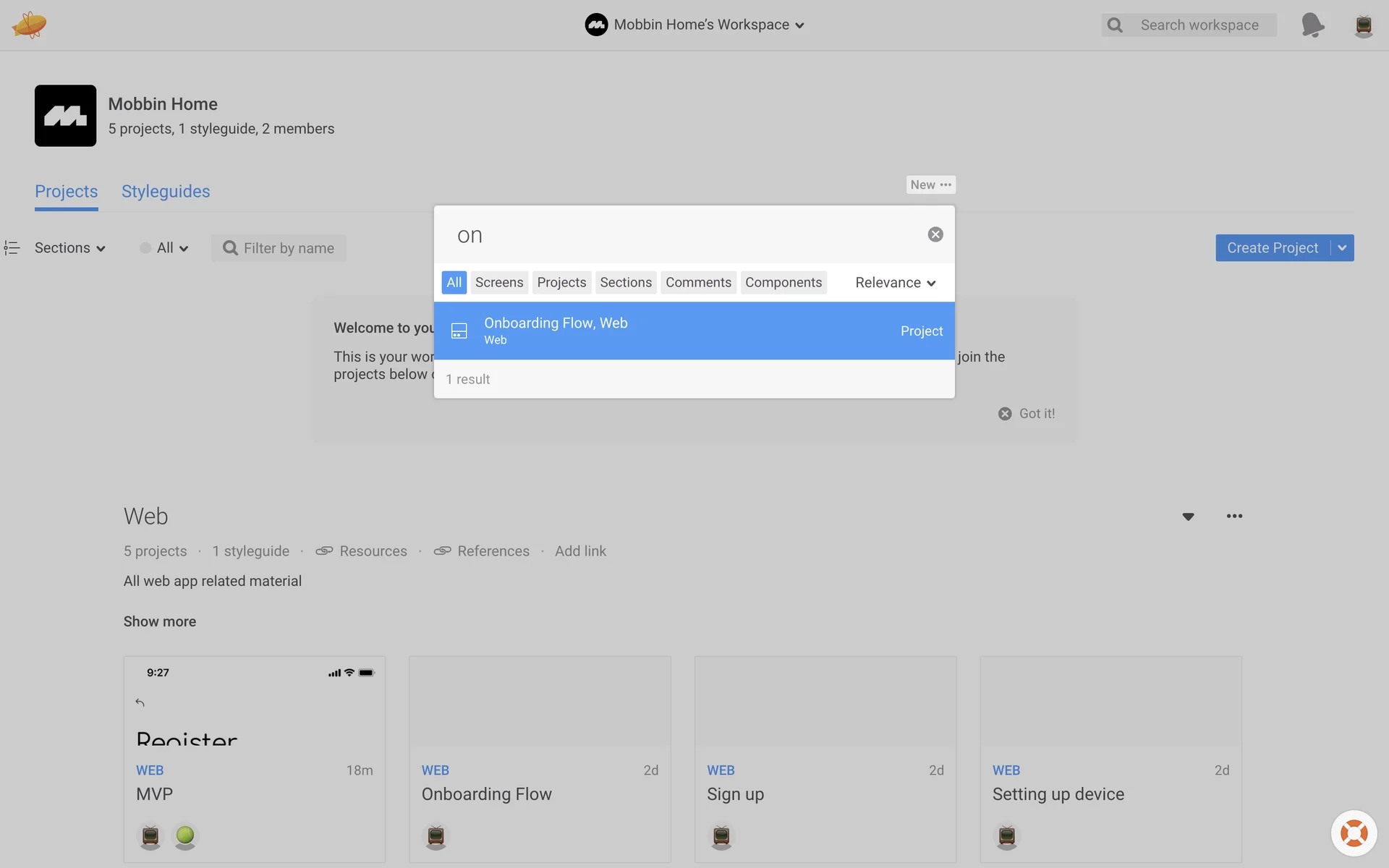This screenshot has width=1389, height=868.
Task: Open the user profile avatar menu
Action: 1363,25
